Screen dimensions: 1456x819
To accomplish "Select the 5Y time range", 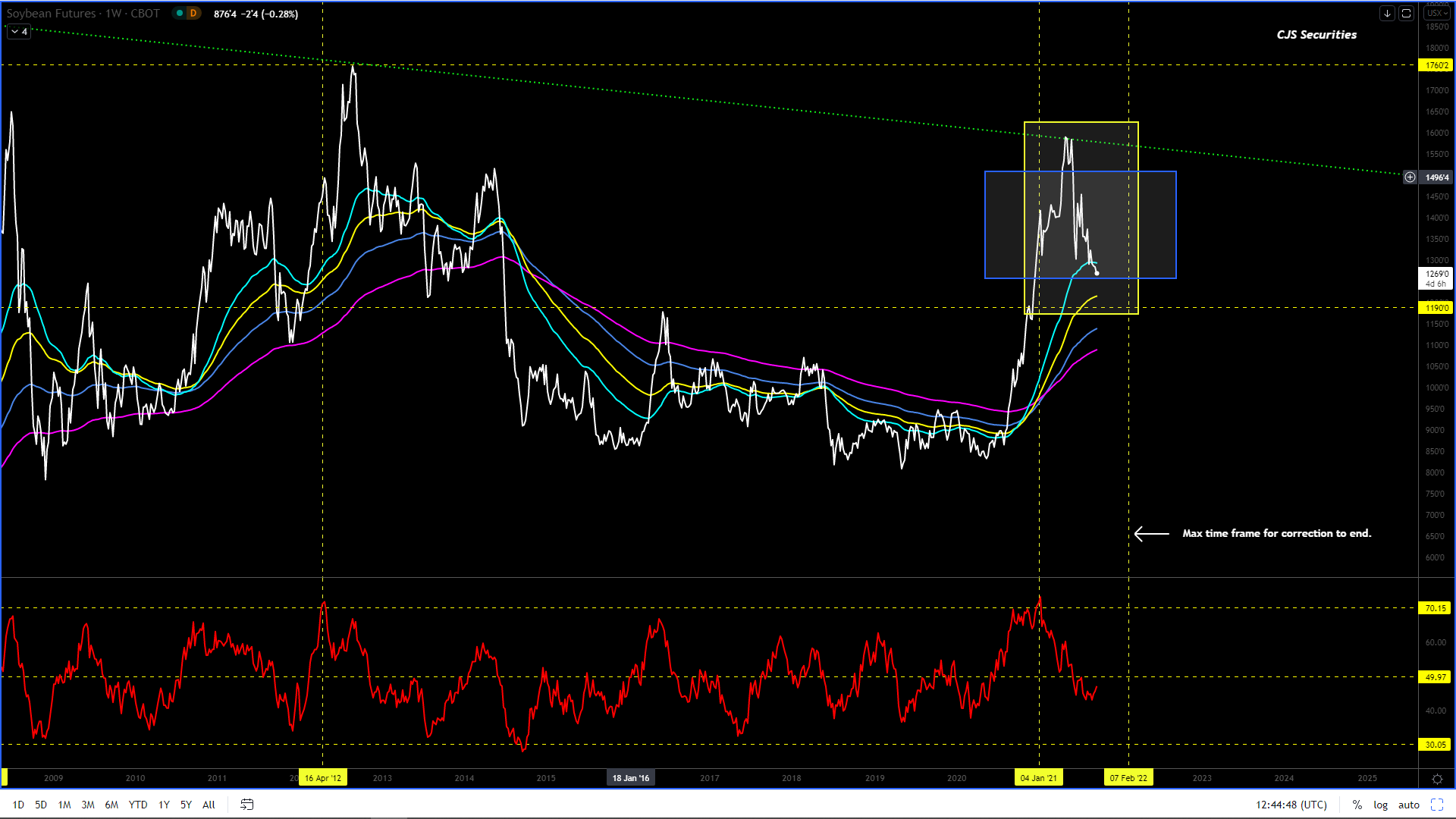I will [x=186, y=805].
